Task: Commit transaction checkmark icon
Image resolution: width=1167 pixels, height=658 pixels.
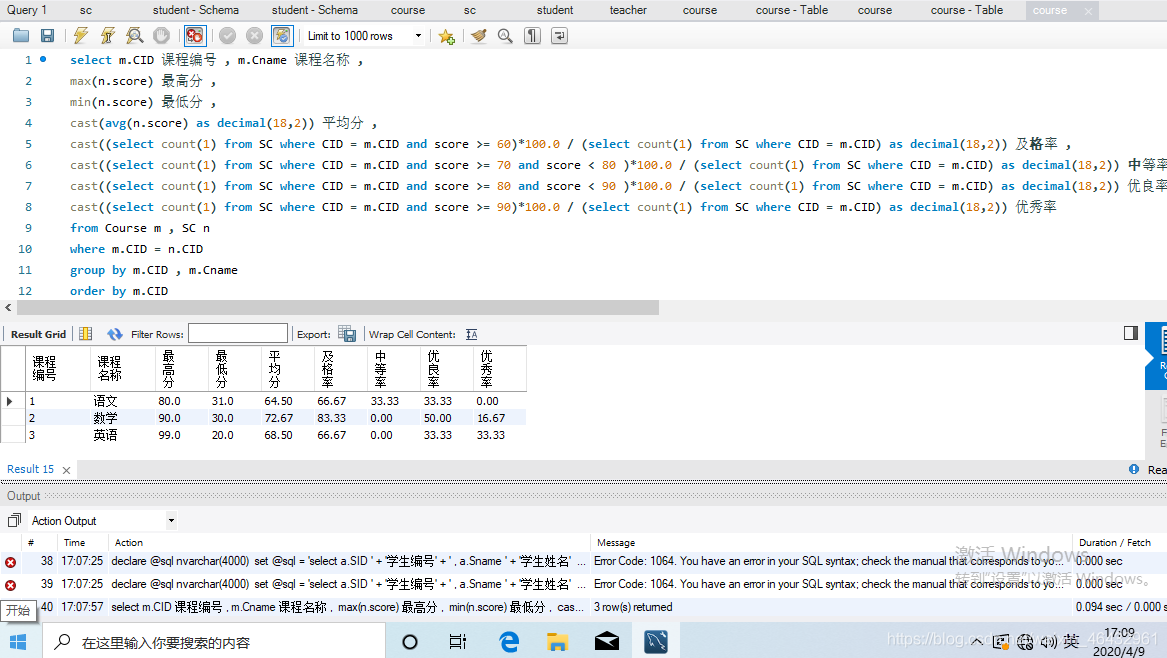Action: (x=228, y=36)
